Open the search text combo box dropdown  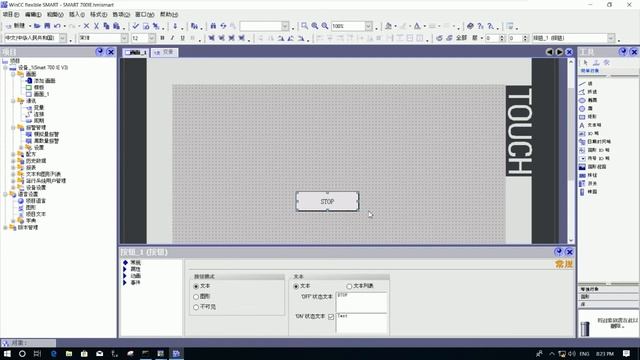[285, 26]
